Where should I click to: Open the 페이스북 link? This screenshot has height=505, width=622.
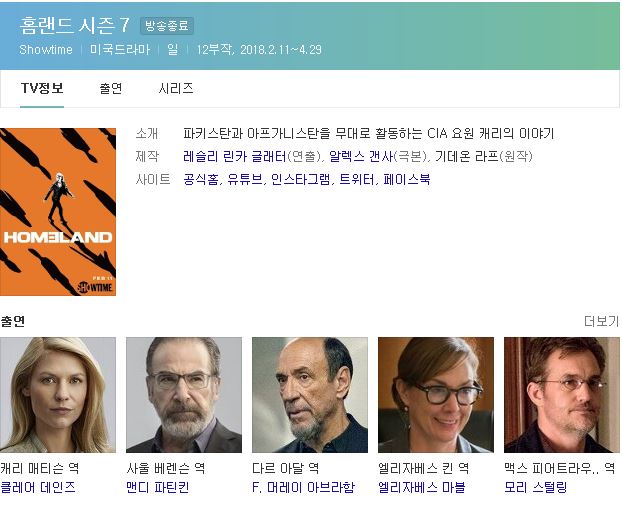407,179
